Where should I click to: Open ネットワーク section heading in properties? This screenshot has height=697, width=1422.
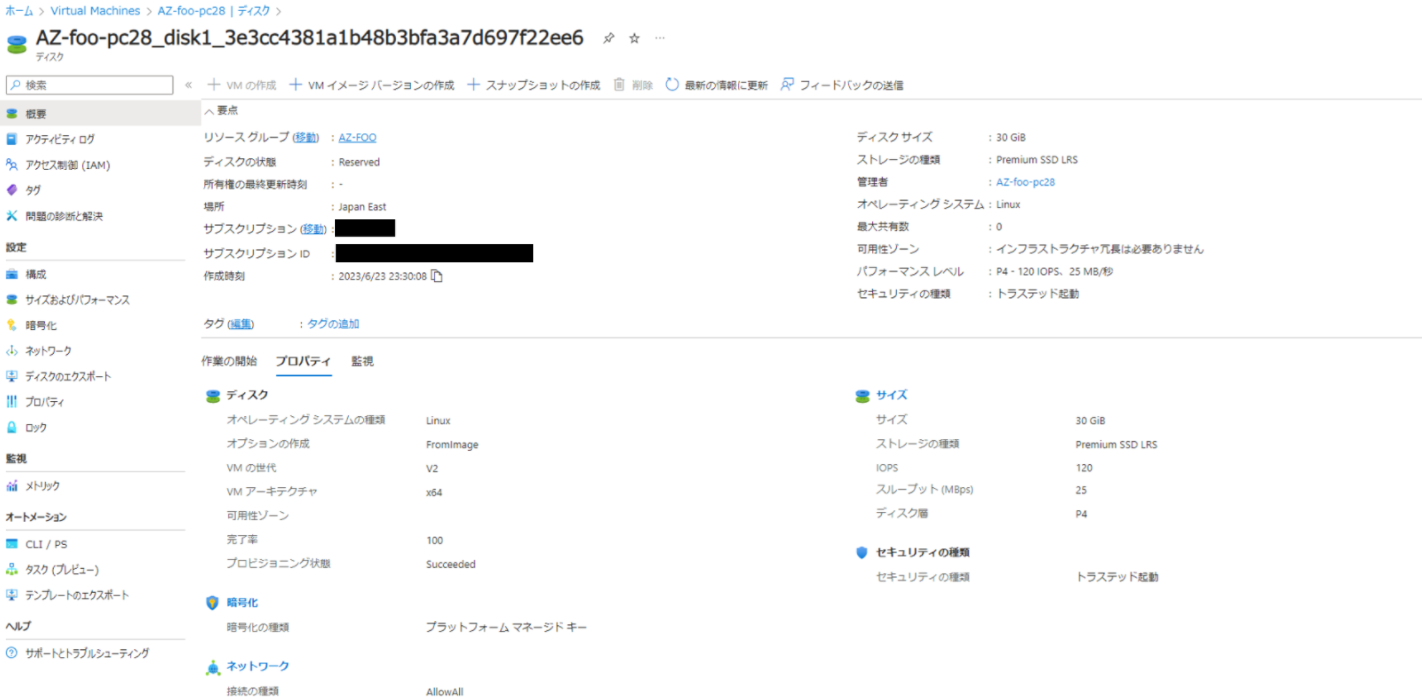click(x=258, y=666)
